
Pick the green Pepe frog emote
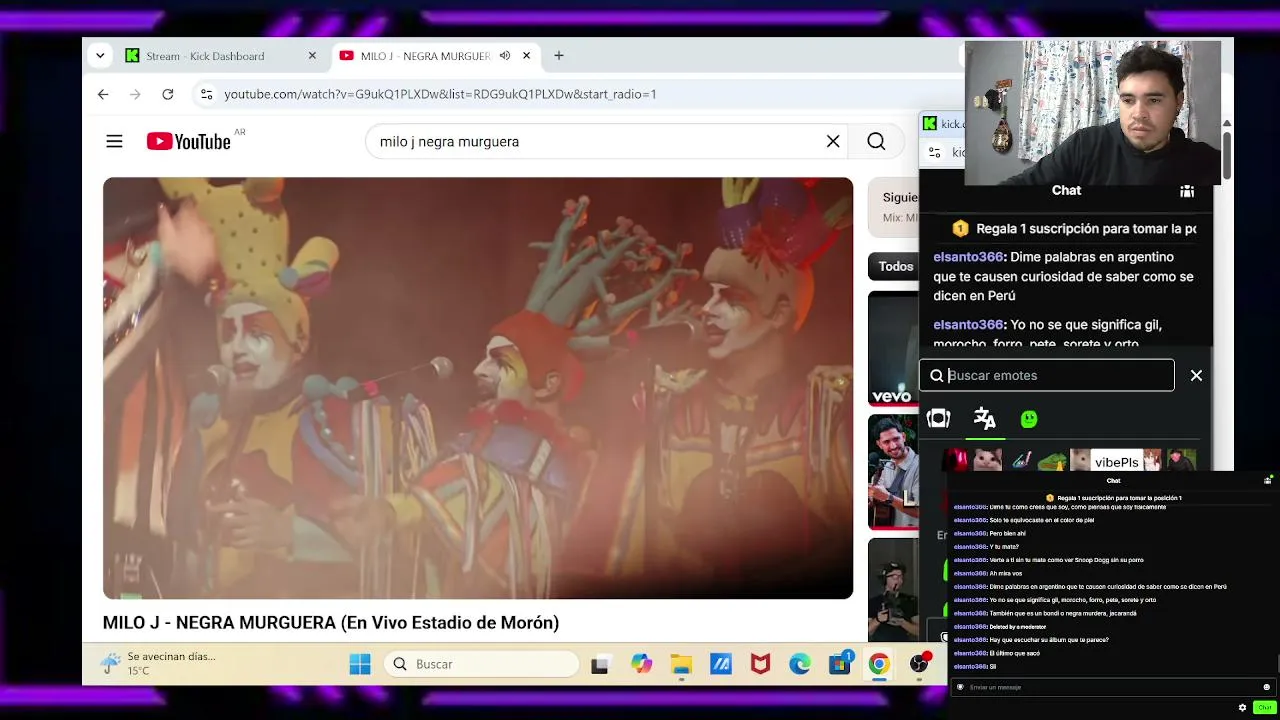pyautogui.click(x=1052, y=461)
